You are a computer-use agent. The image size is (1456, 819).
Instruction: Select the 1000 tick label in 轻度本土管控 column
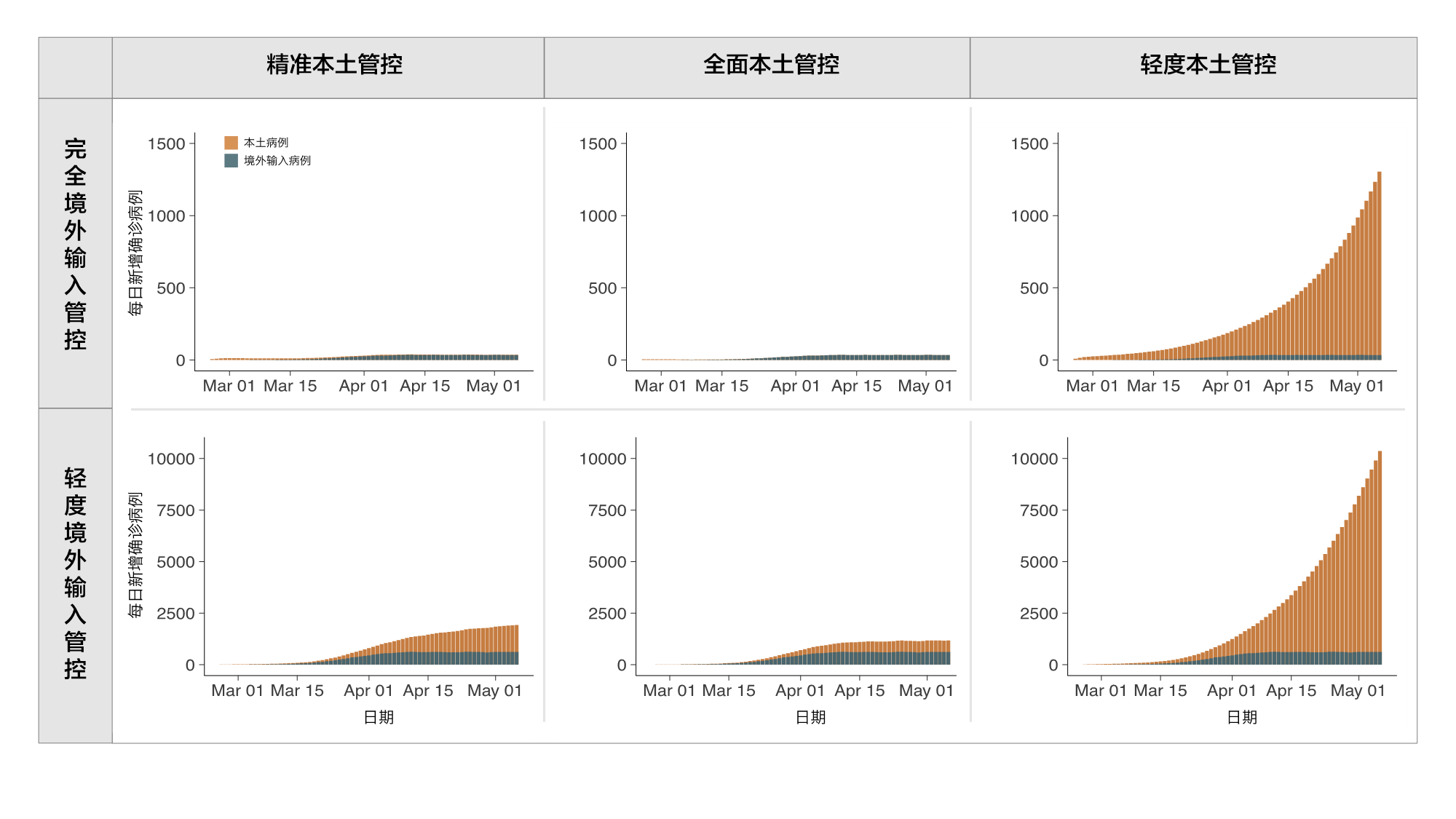tap(1029, 216)
